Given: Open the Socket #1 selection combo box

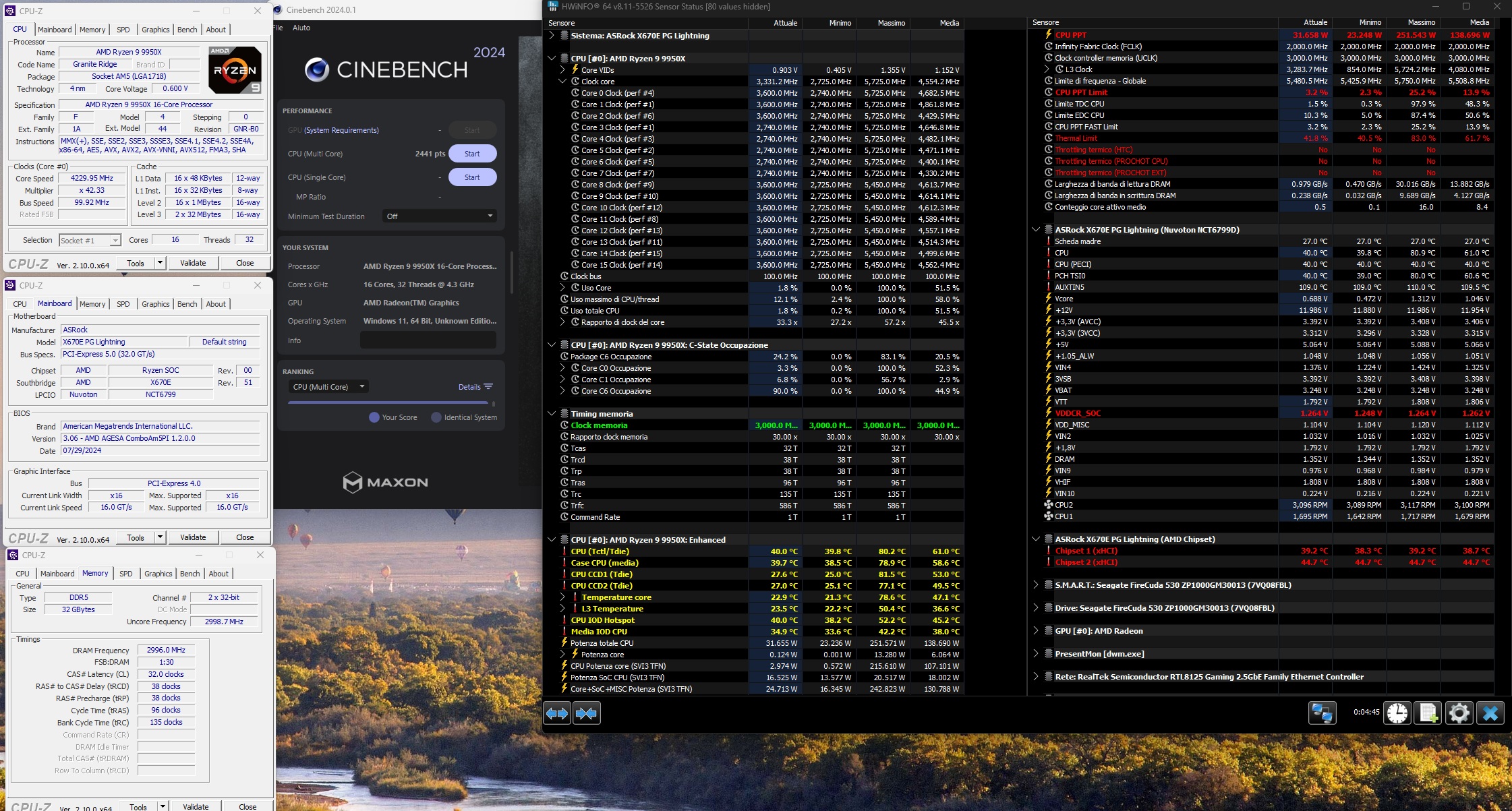Looking at the screenshot, I should click(90, 241).
